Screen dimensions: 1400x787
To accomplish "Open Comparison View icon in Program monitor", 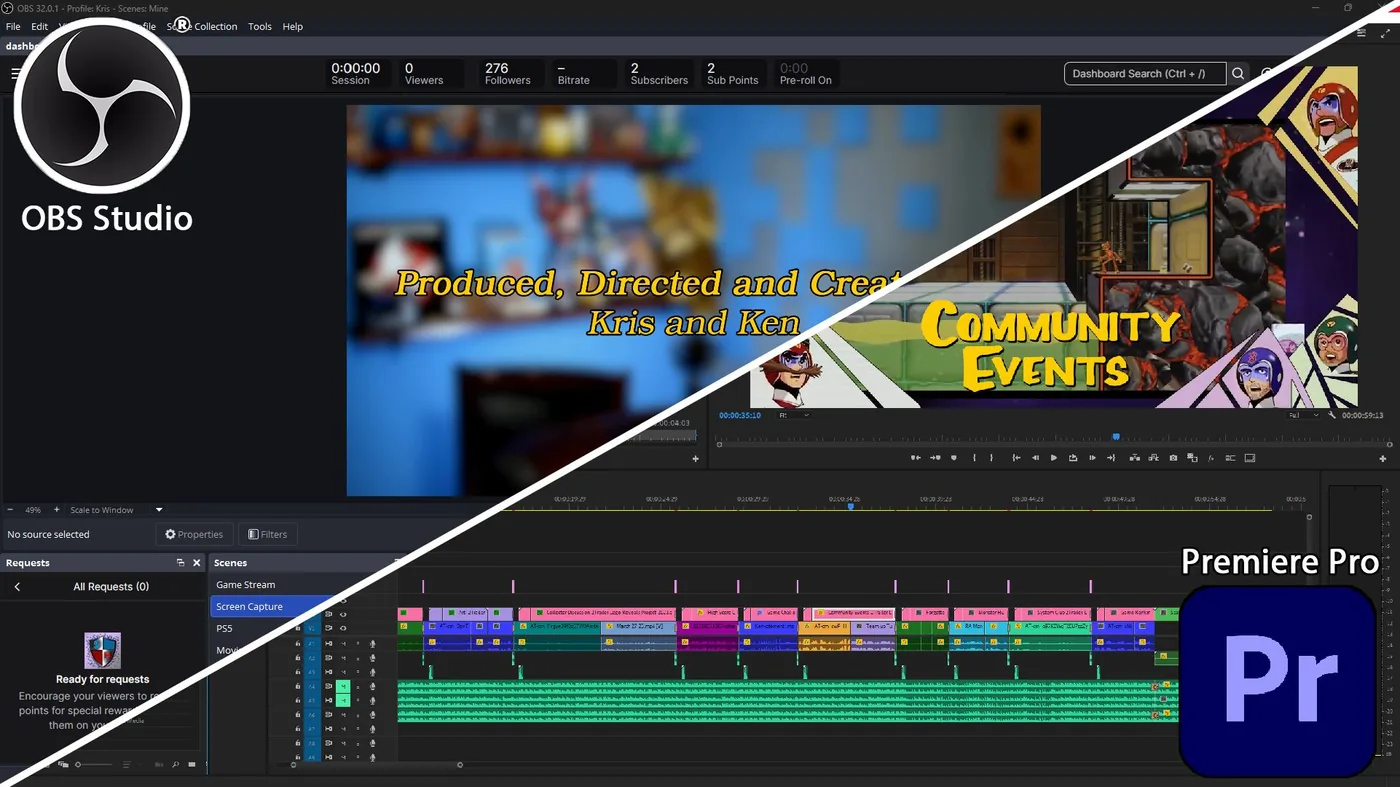I will coord(1192,458).
